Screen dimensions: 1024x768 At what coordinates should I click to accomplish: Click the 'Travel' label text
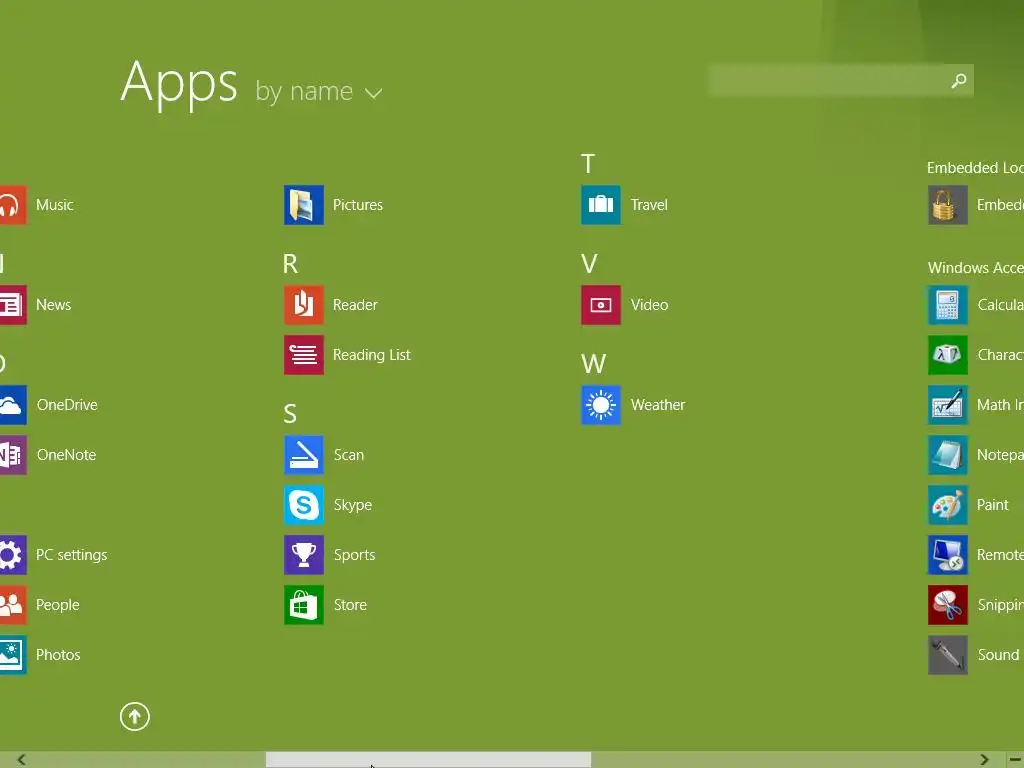coord(649,205)
